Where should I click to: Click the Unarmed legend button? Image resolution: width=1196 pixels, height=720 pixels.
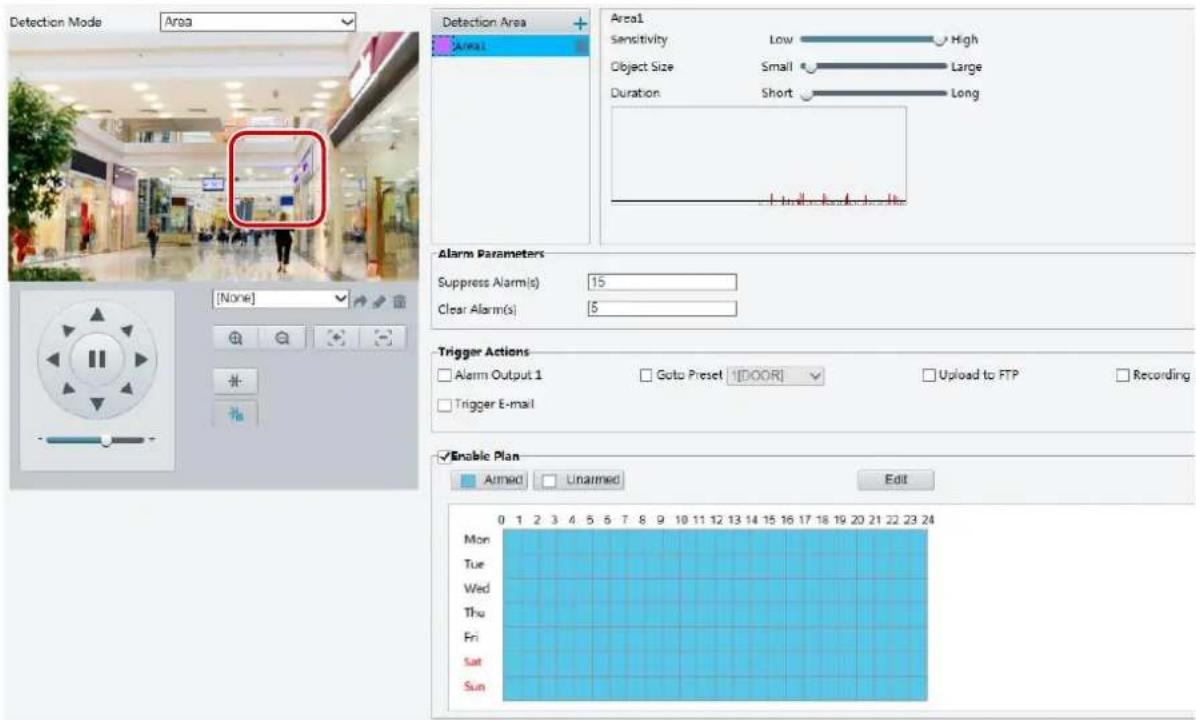tap(579, 480)
